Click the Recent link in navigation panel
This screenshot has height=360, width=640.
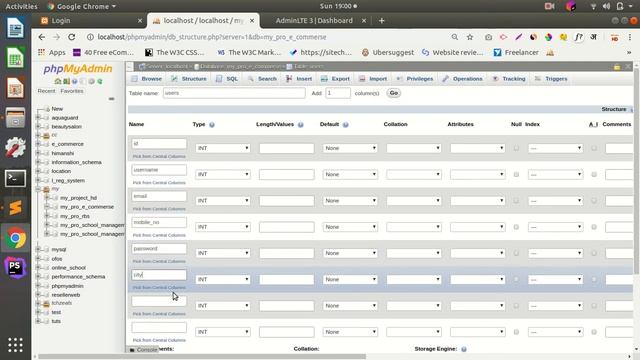click(46, 91)
